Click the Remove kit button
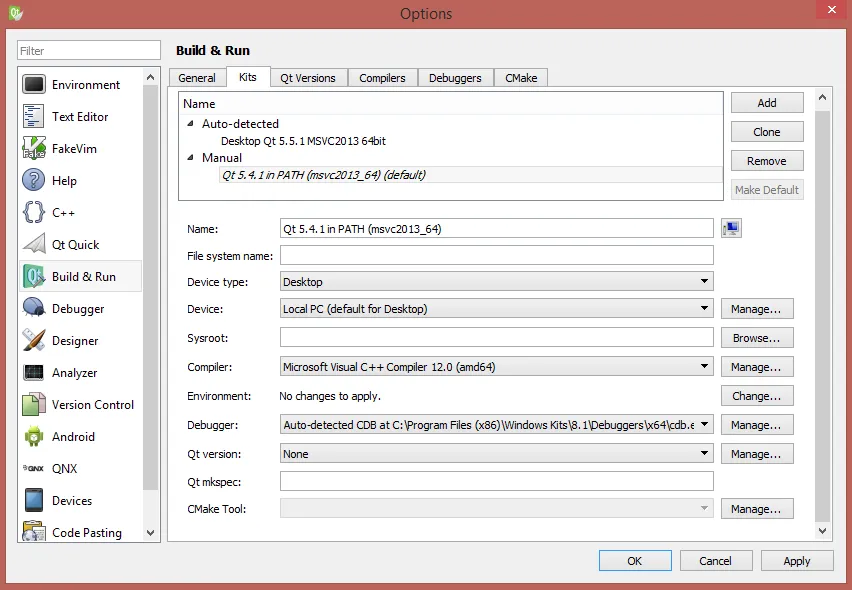This screenshot has height=590, width=852. [x=767, y=161]
